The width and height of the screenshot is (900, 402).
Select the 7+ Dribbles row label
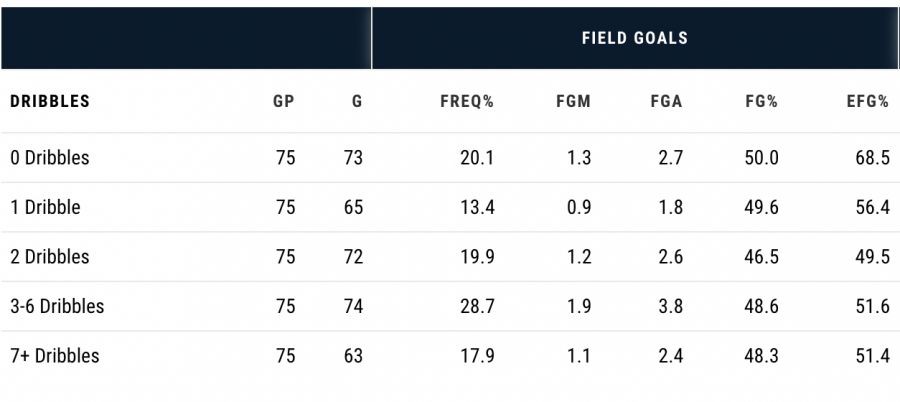(x=55, y=355)
